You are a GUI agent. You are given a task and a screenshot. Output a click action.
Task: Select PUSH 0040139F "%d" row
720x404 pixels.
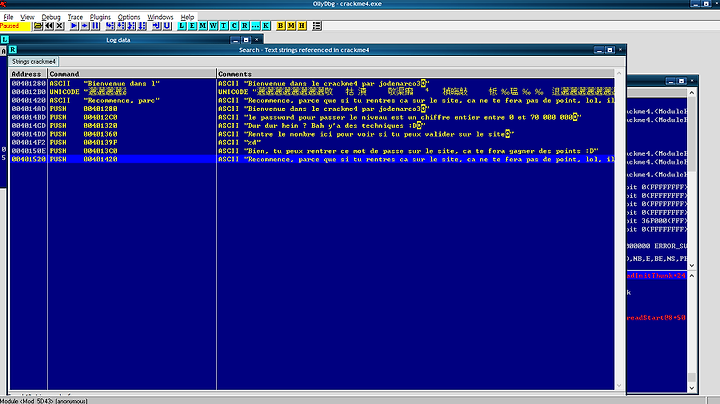pyautogui.click(x=312, y=142)
